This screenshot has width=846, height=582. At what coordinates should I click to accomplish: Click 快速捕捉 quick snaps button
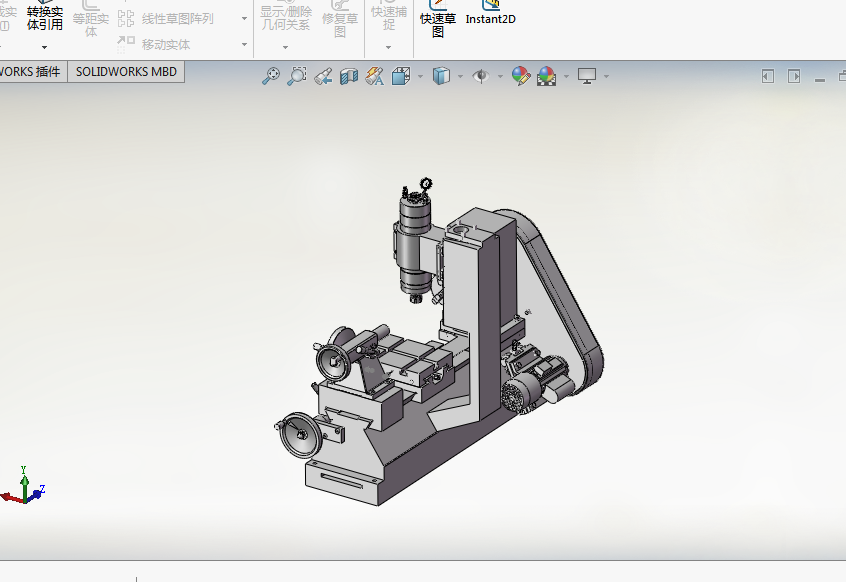pyautogui.click(x=389, y=16)
